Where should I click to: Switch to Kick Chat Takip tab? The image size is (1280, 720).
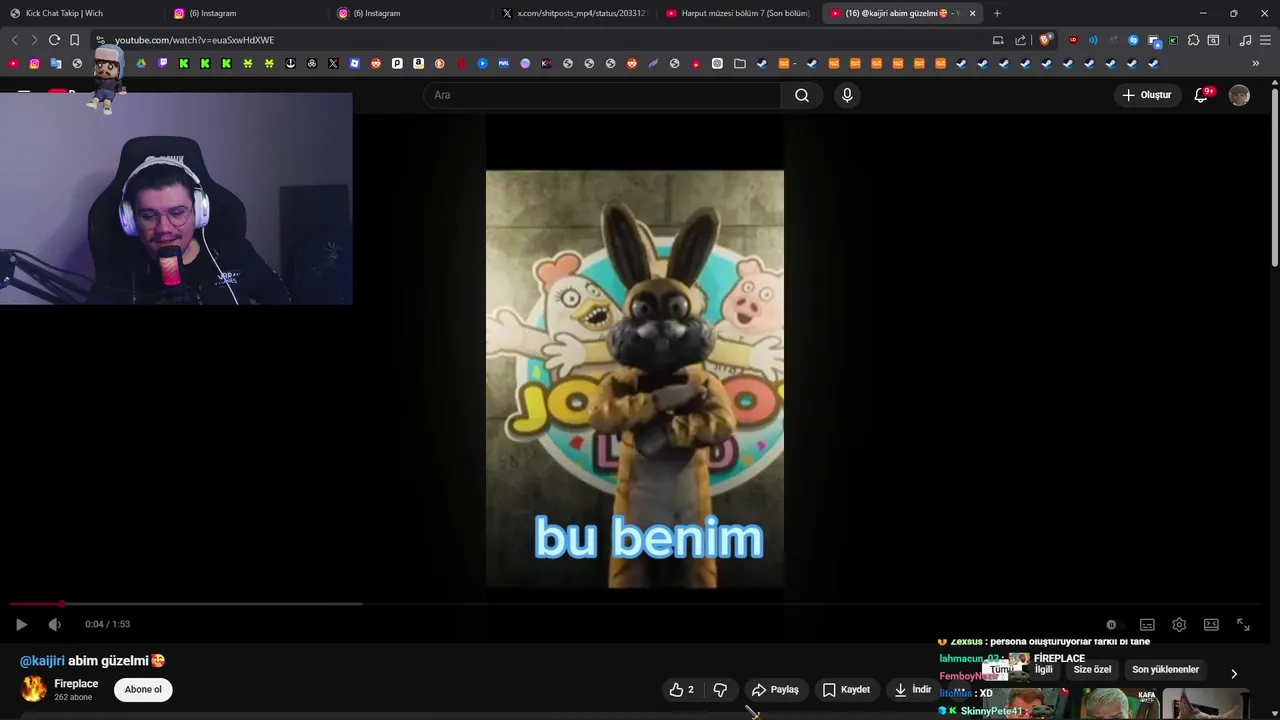point(80,13)
